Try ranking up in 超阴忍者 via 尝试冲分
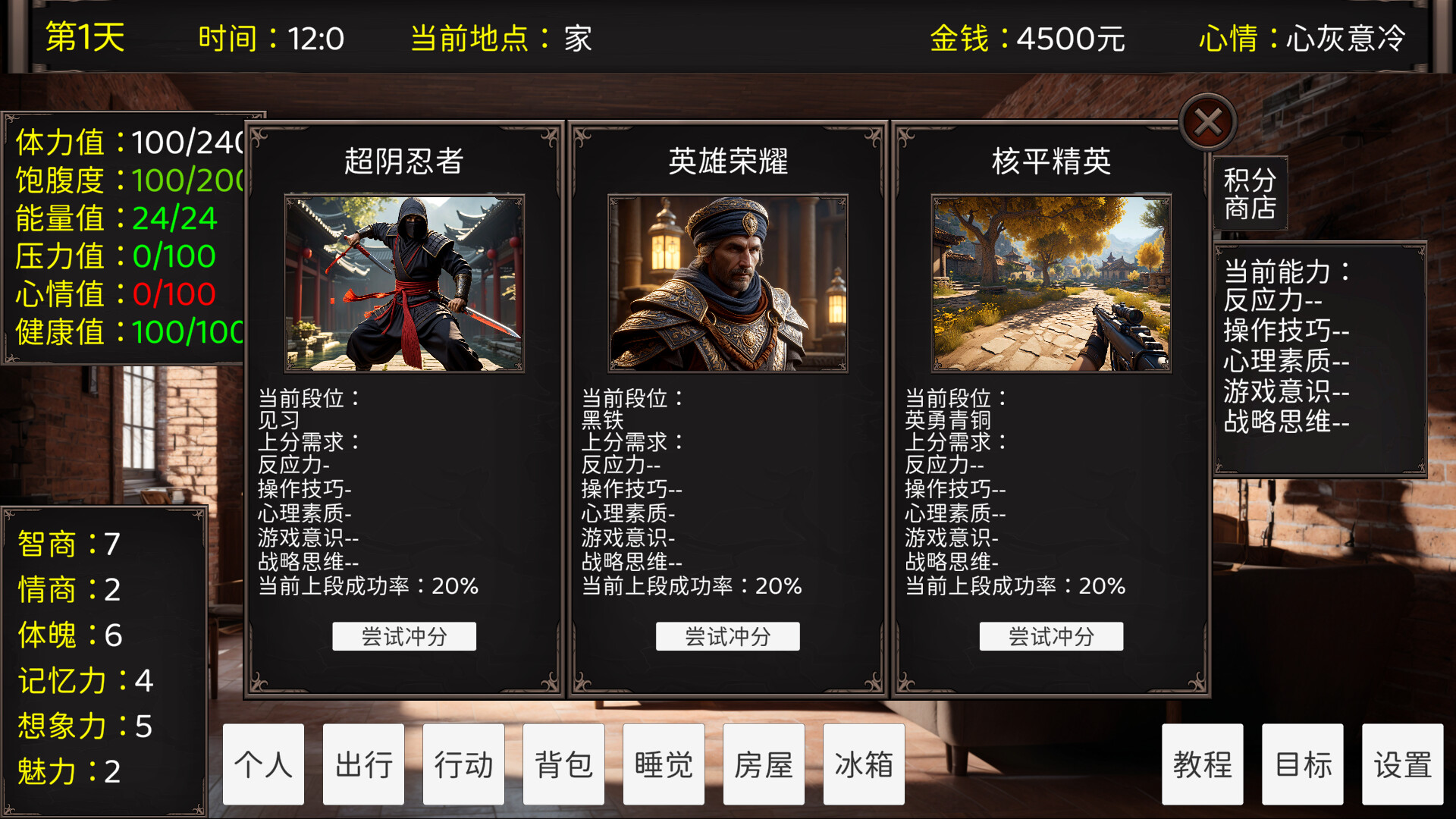Screen dimensions: 1456x819 (x=404, y=636)
